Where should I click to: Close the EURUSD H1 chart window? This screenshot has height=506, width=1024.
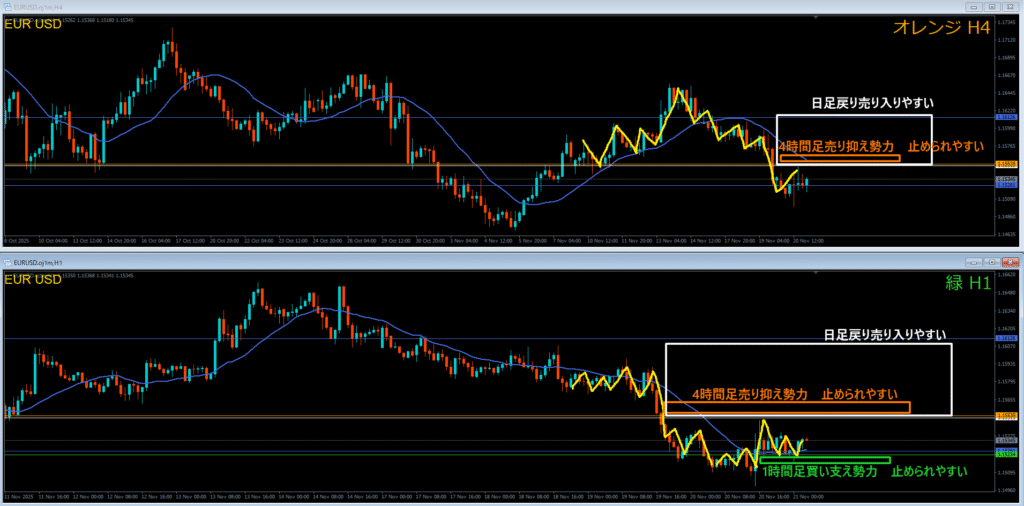tap(1009, 261)
